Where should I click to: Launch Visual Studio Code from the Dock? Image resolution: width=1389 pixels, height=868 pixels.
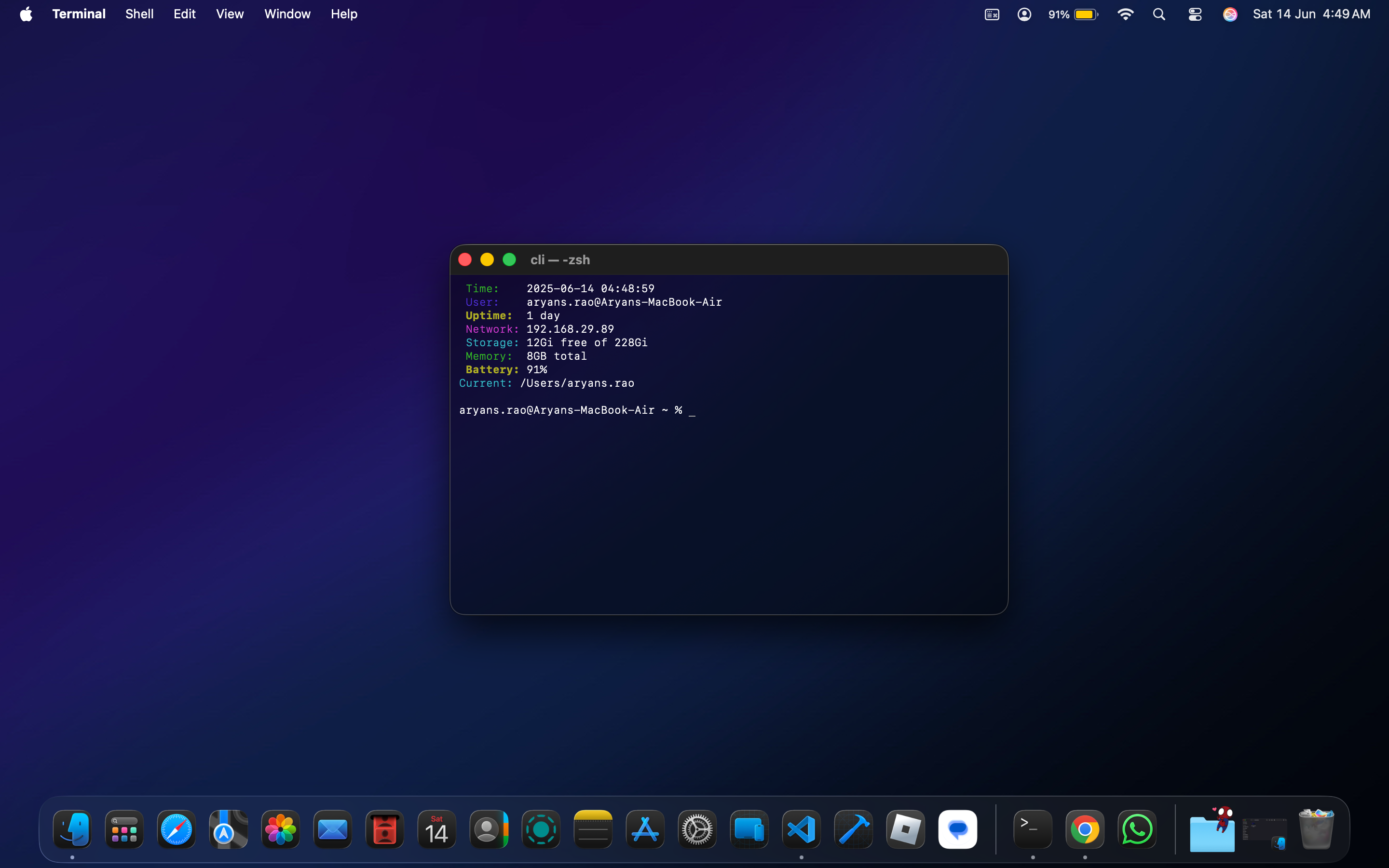(801, 829)
